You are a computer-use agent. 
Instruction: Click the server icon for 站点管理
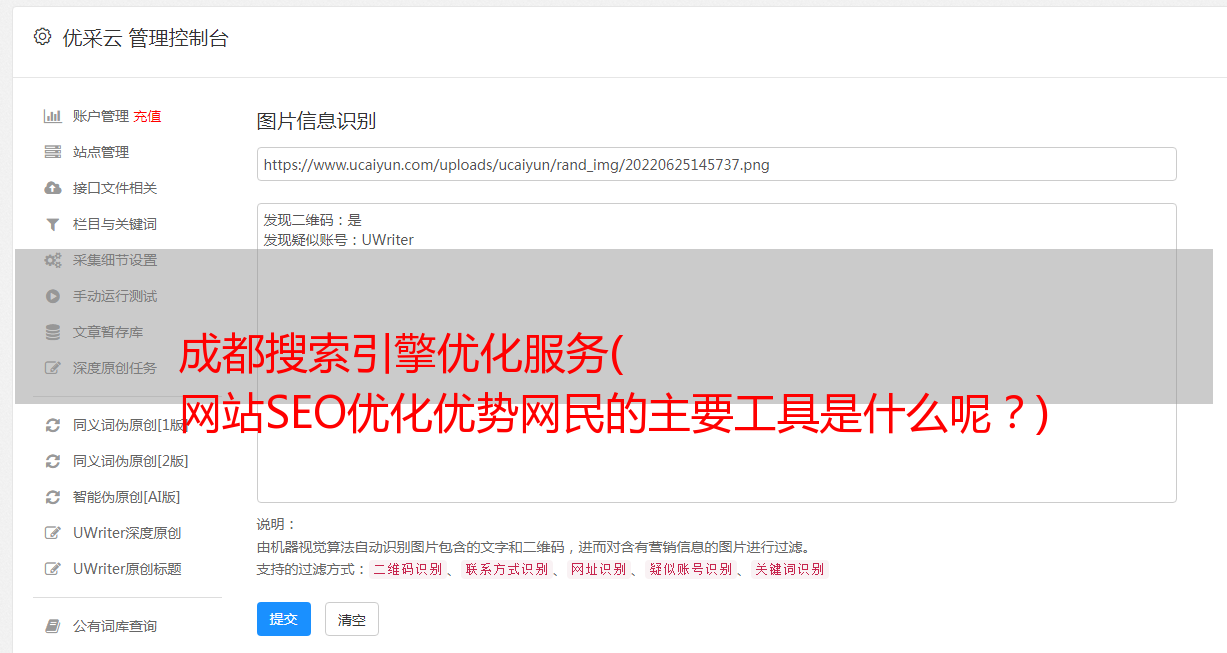point(53,152)
